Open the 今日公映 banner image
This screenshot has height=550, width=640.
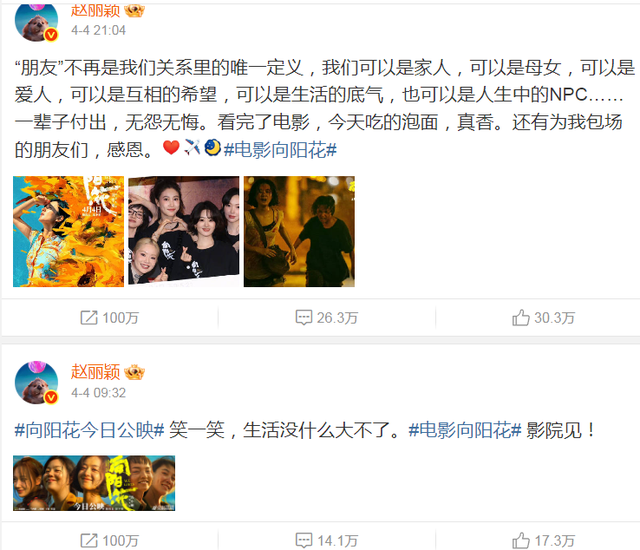click(x=94, y=483)
